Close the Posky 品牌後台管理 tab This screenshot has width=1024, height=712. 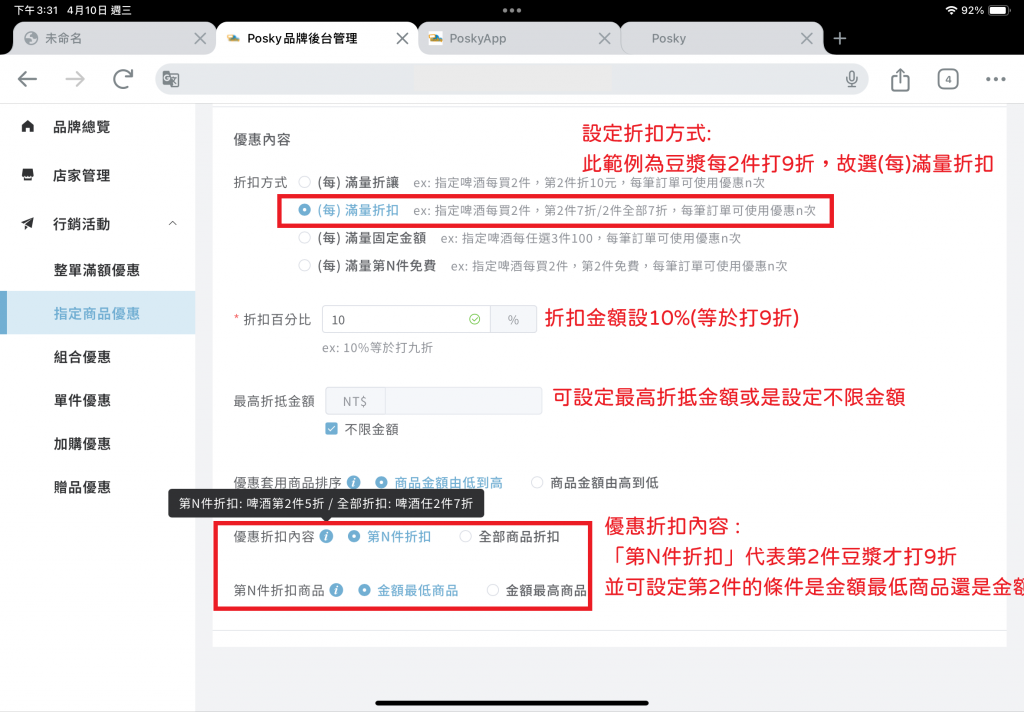[x=402, y=39]
